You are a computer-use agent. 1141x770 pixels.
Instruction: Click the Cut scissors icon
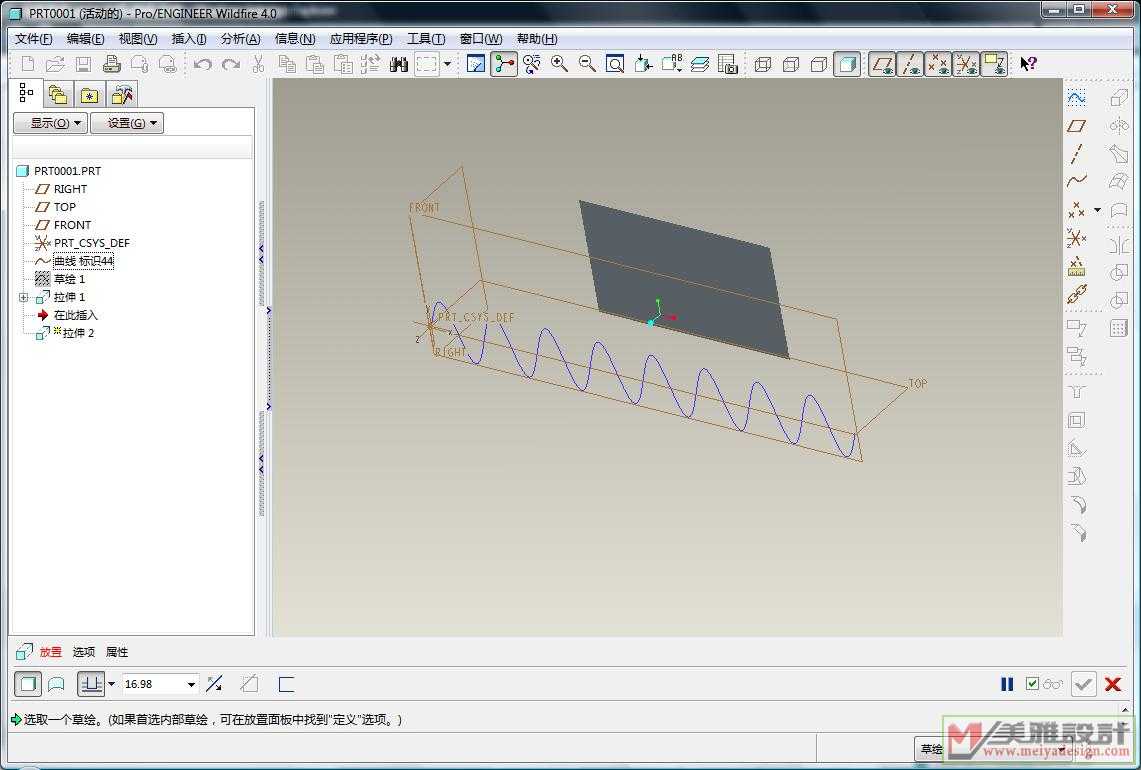tap(258, 64)
